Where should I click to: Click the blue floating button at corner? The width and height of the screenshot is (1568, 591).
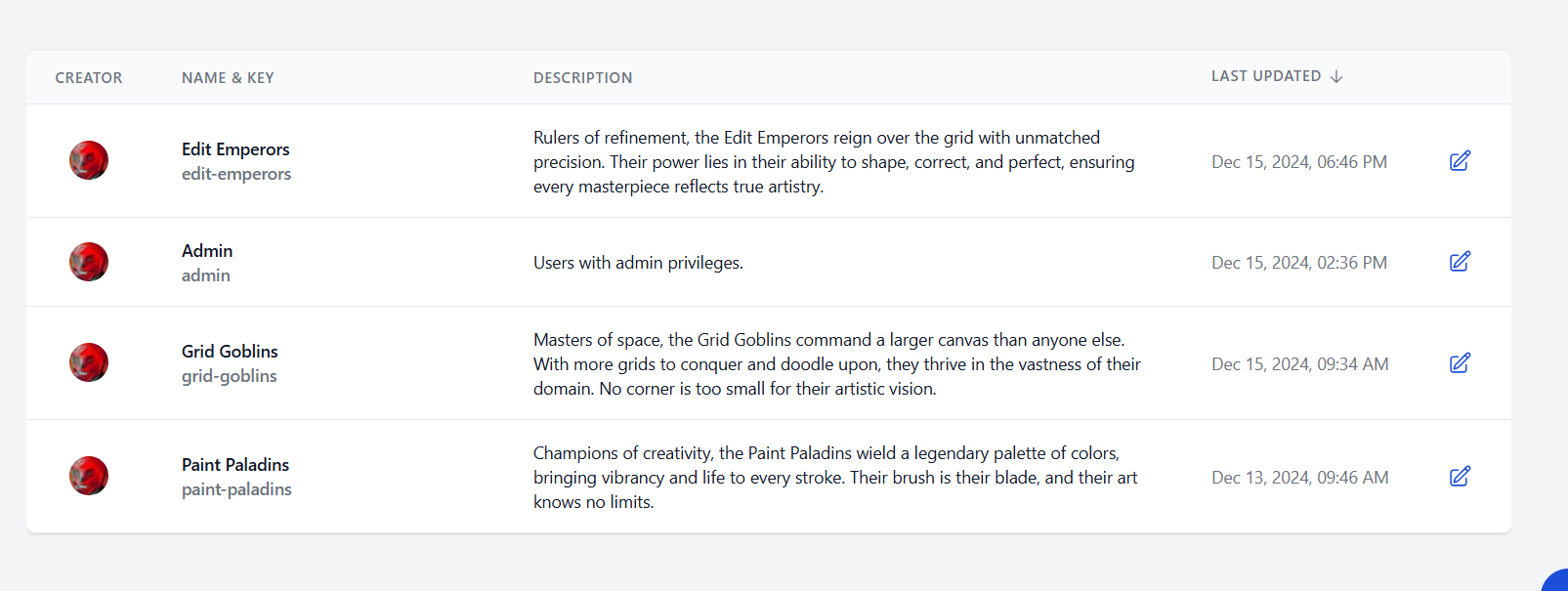point(1555,580)
